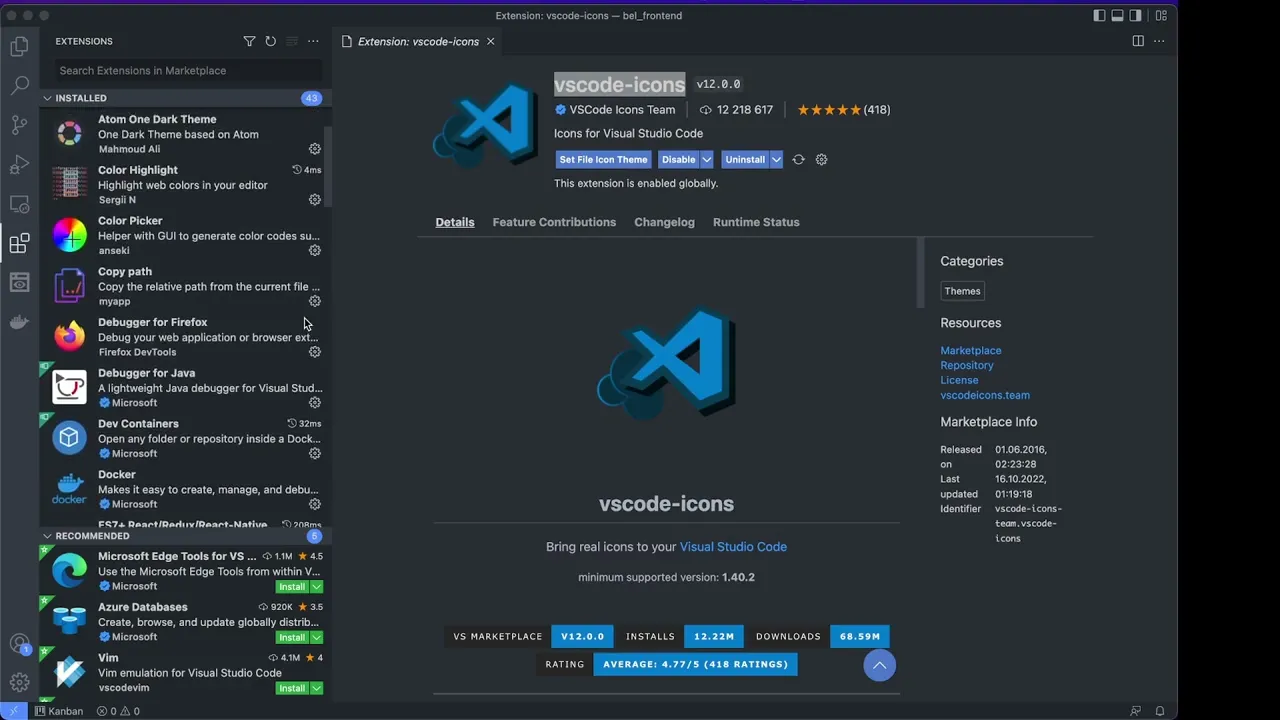The height and width of the screenshot is (720, 1280).
Task: Click the scroll-to-top round button
Action: coord(880,665)
